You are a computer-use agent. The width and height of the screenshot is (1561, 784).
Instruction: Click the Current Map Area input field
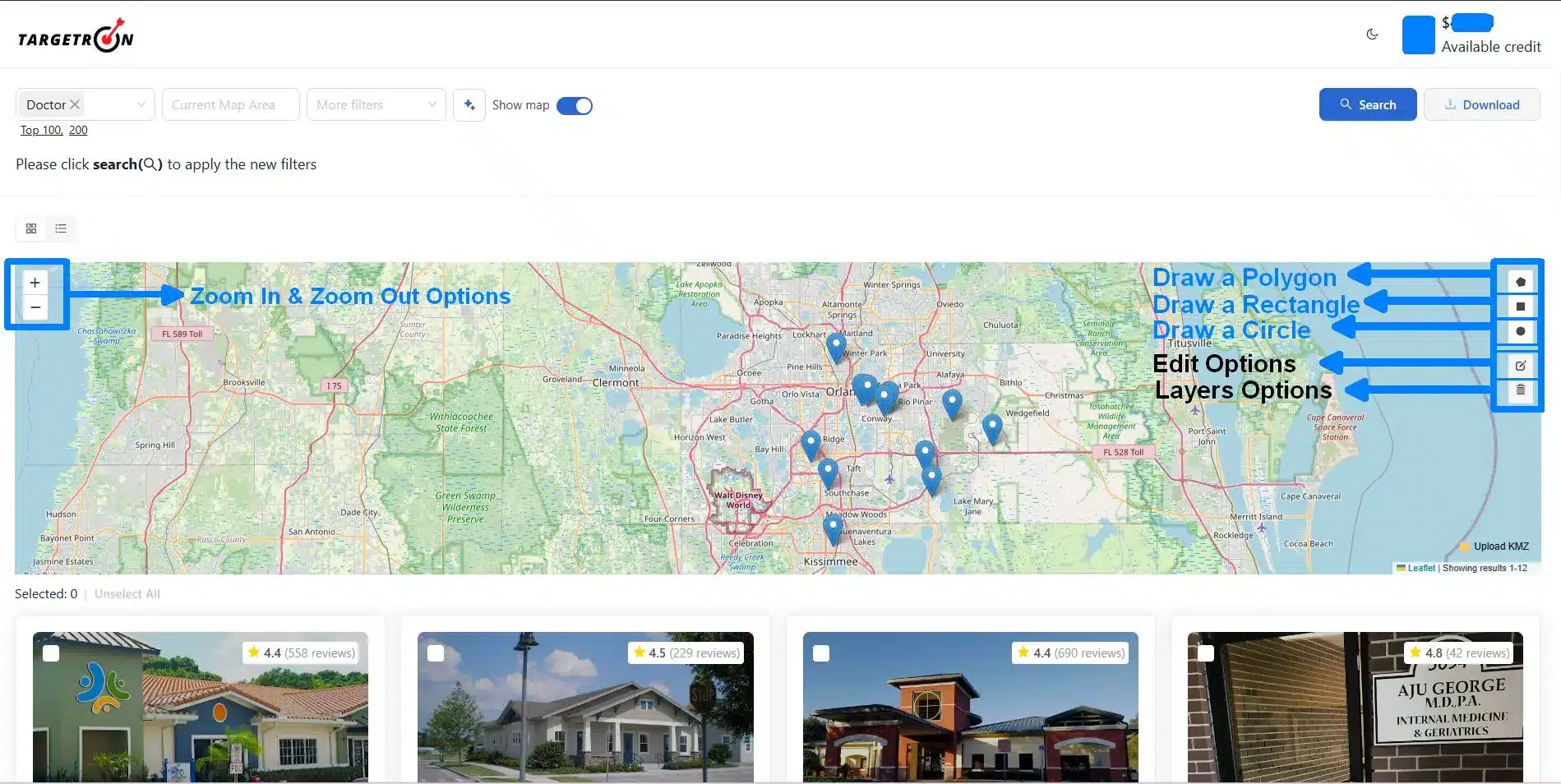(231, 105)
